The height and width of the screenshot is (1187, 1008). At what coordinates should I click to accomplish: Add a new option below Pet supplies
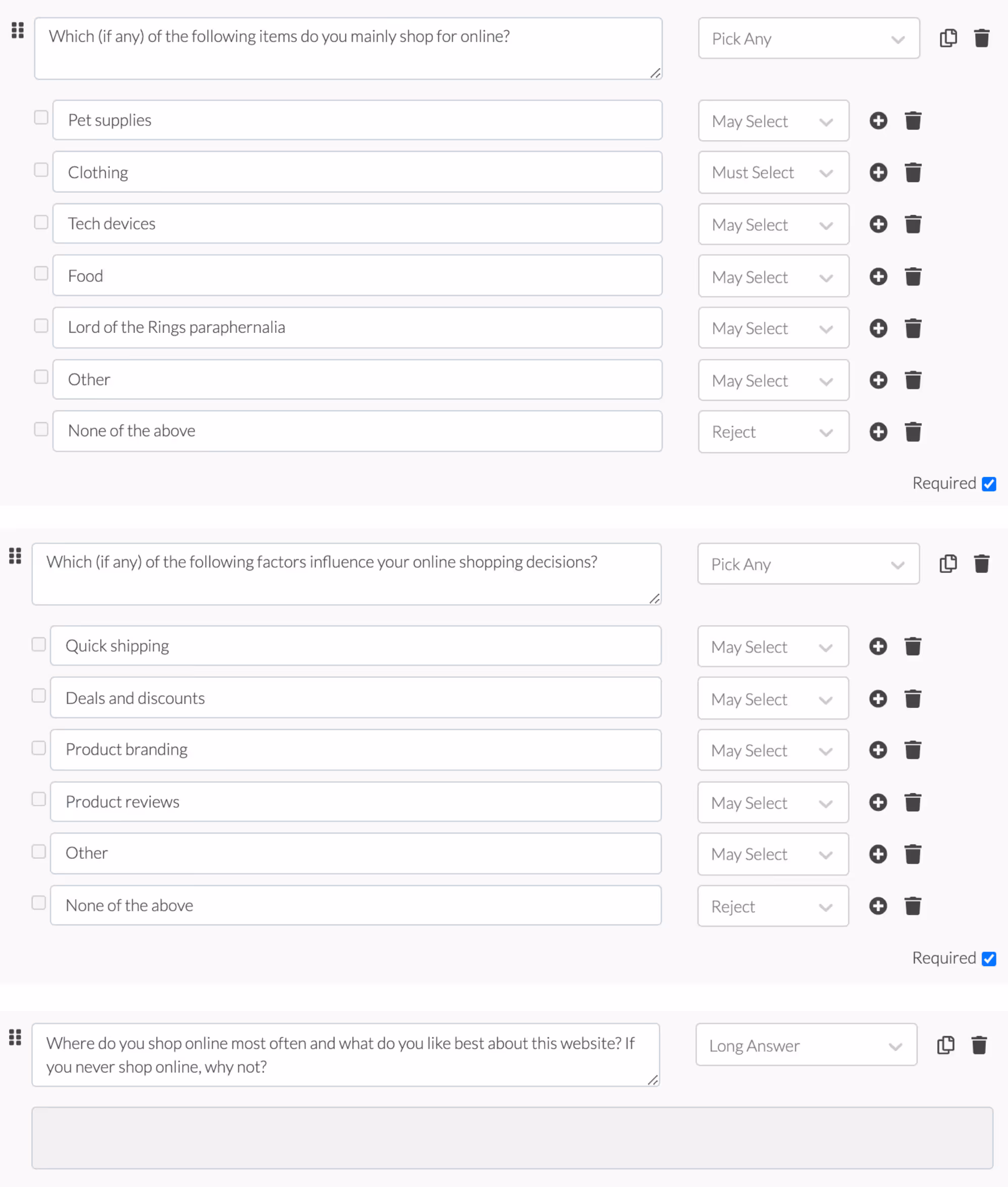pos(878,120)
